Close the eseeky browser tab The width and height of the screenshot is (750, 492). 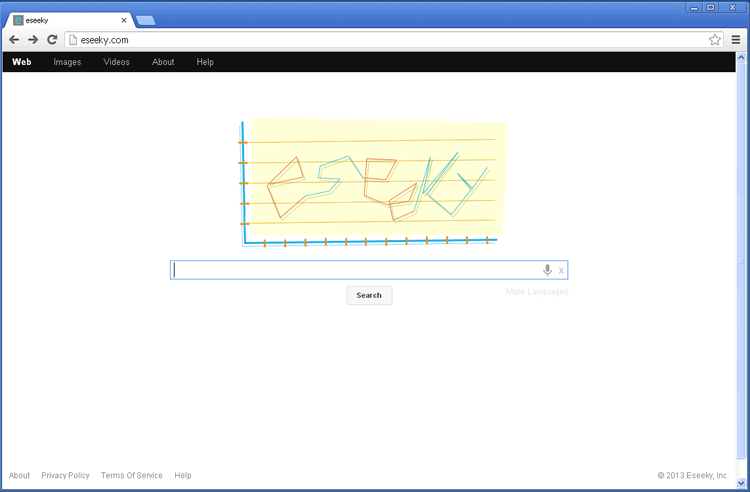(124, 20)
